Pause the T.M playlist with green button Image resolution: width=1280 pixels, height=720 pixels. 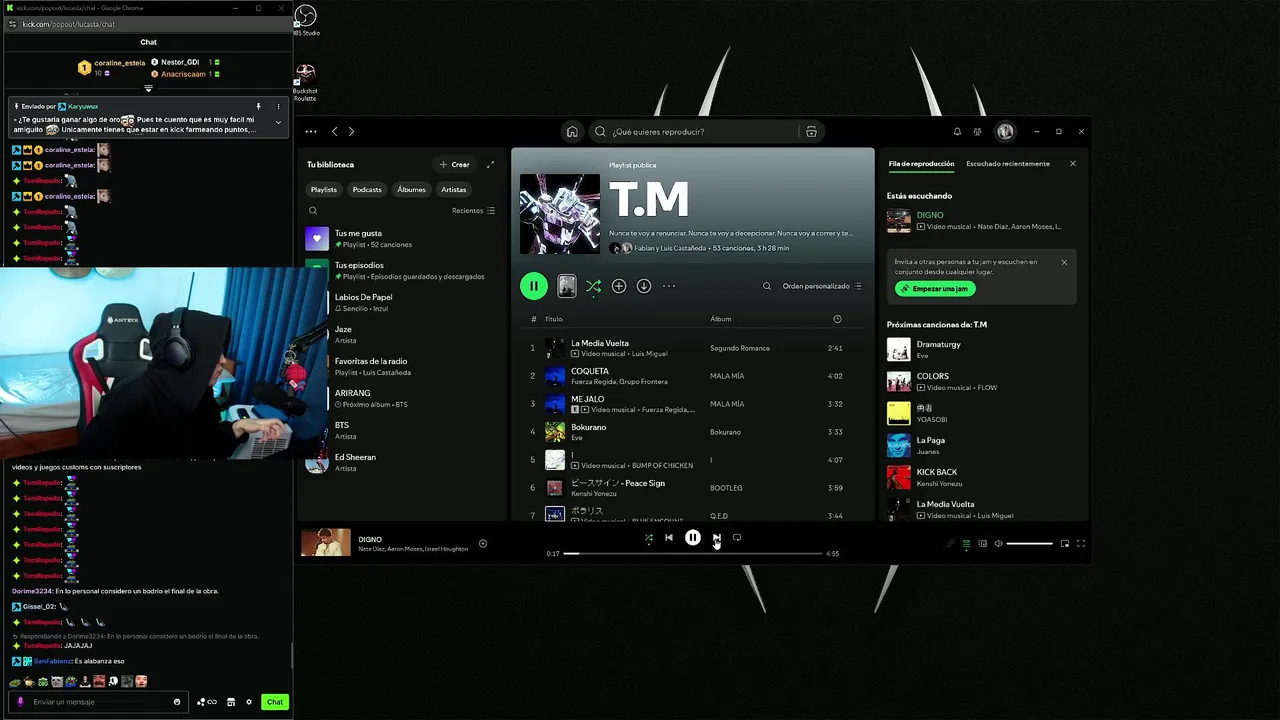tap(534, 286)
